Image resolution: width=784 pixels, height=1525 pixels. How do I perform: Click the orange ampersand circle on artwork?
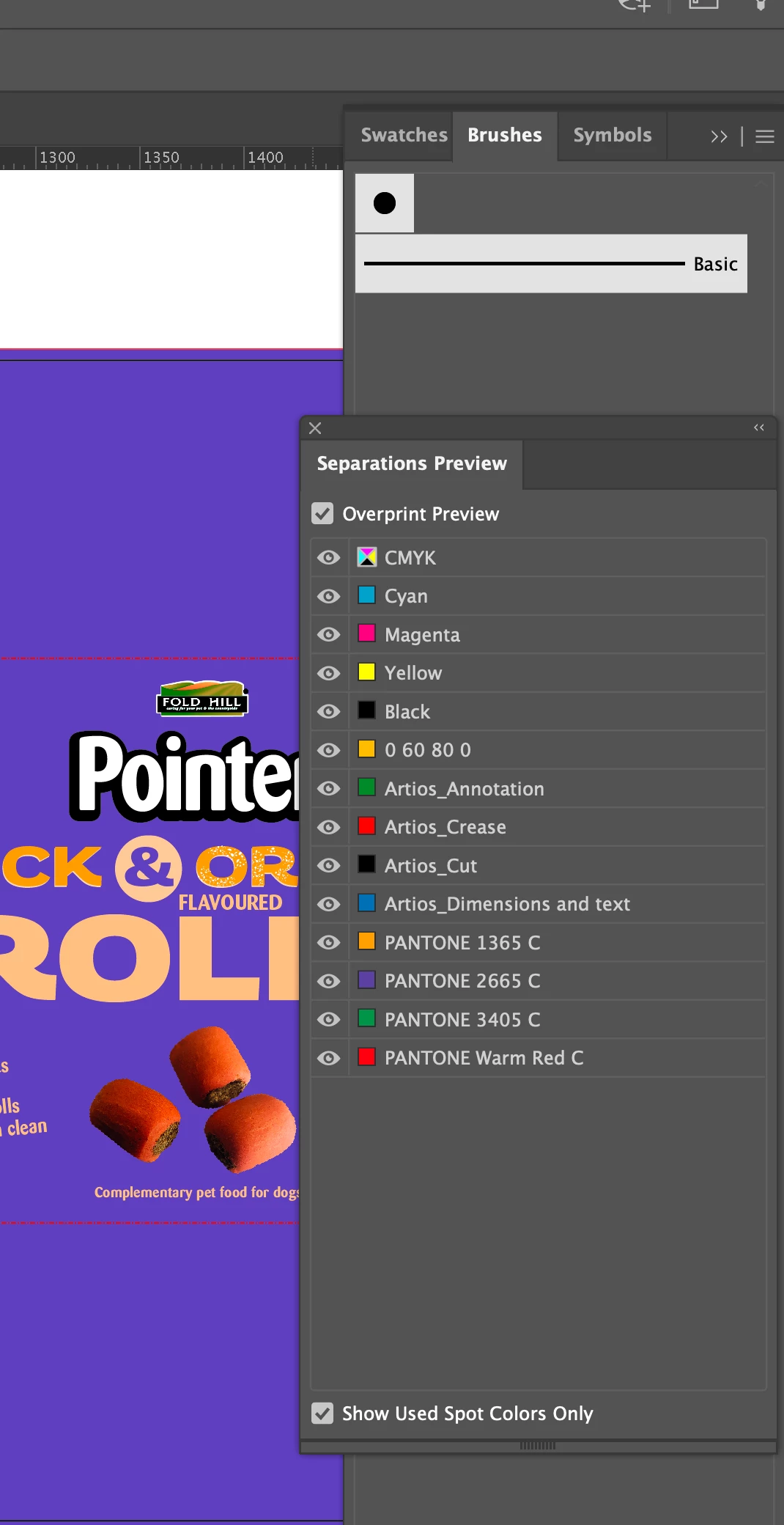click(x=148, y=868)
